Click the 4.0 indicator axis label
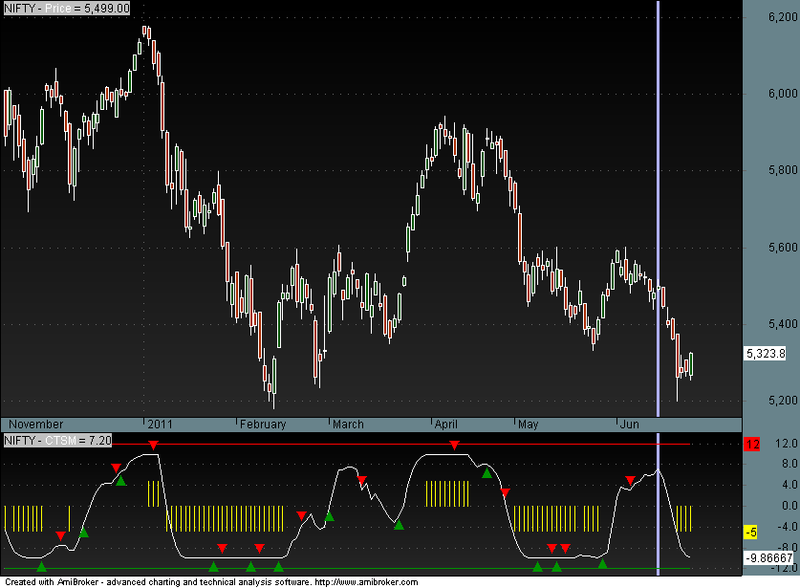This screenshot has height=588, width=800. point(789,484)
